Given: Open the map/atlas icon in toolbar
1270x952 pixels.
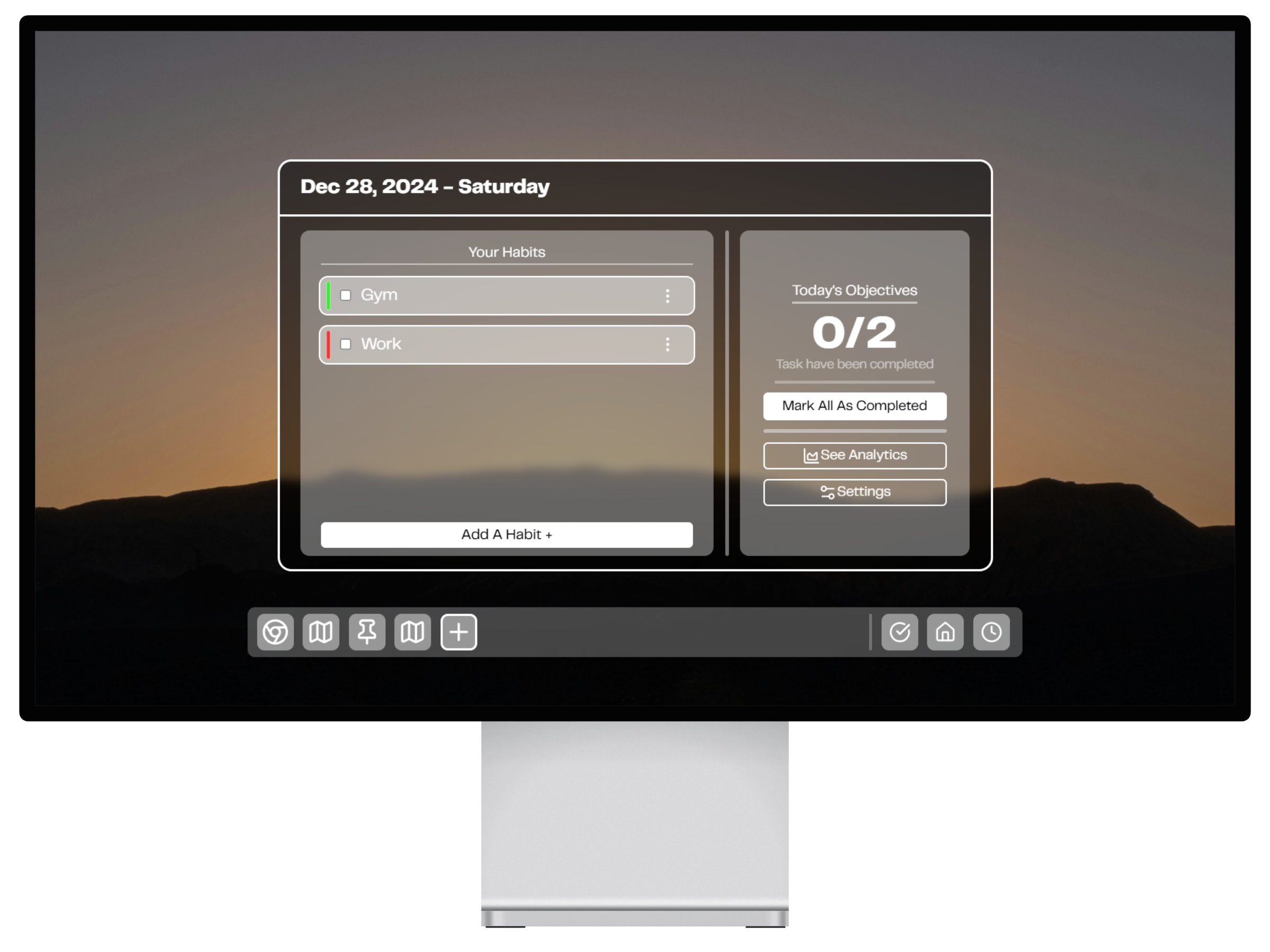Looking at the screenshot, I should coord(321,631).
